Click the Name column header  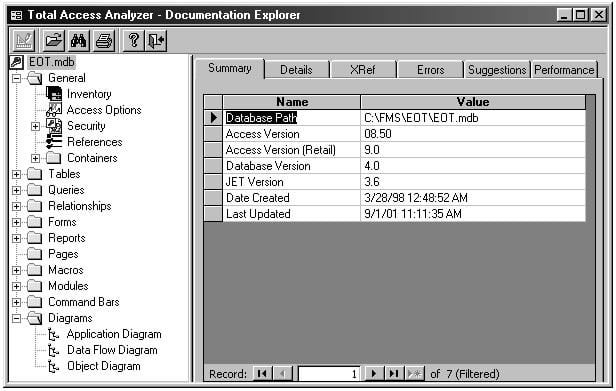pyautogui.click(x=292, y=102)
